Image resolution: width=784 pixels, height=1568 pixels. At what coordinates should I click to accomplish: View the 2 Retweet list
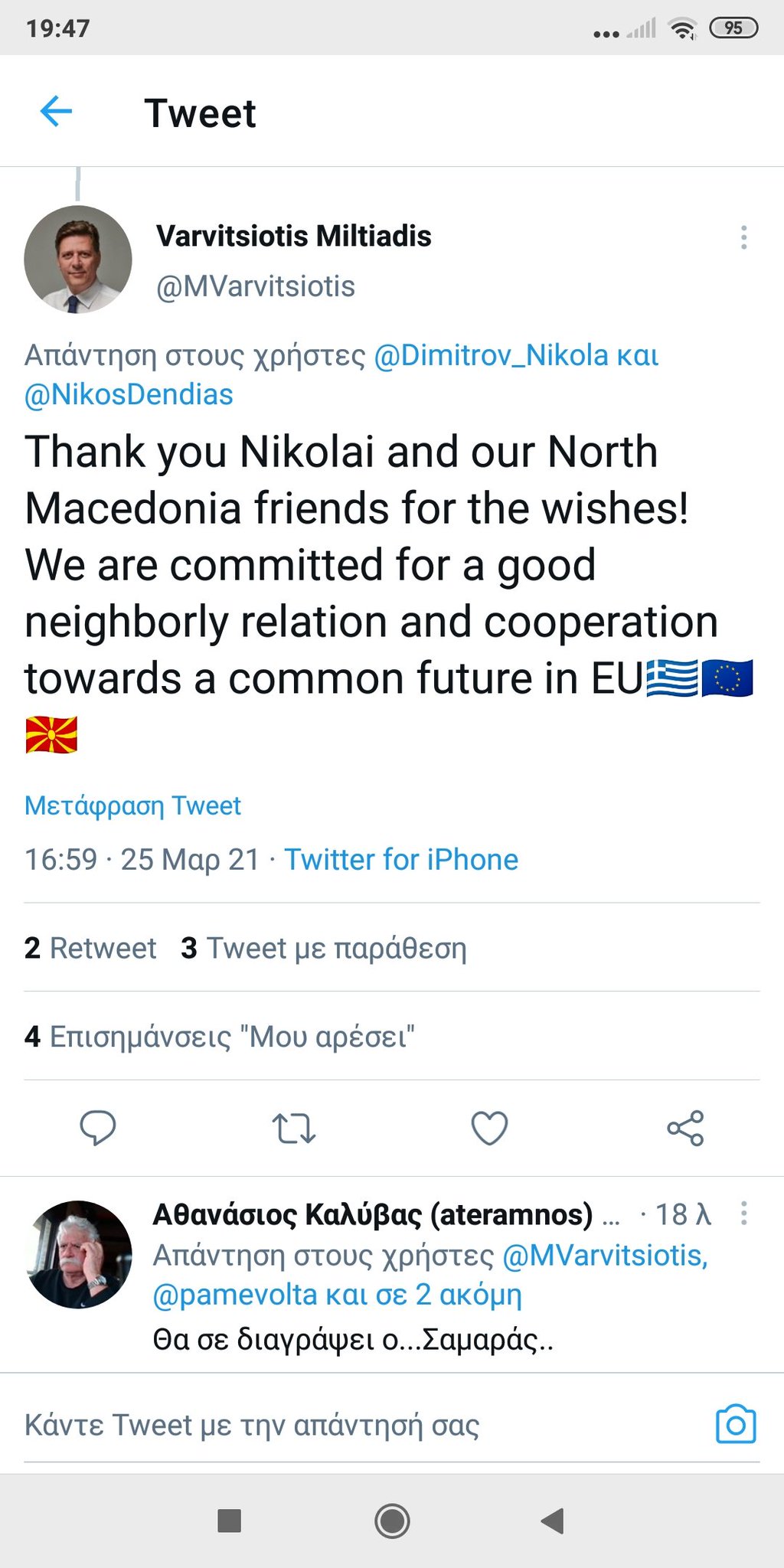(90, 948)
